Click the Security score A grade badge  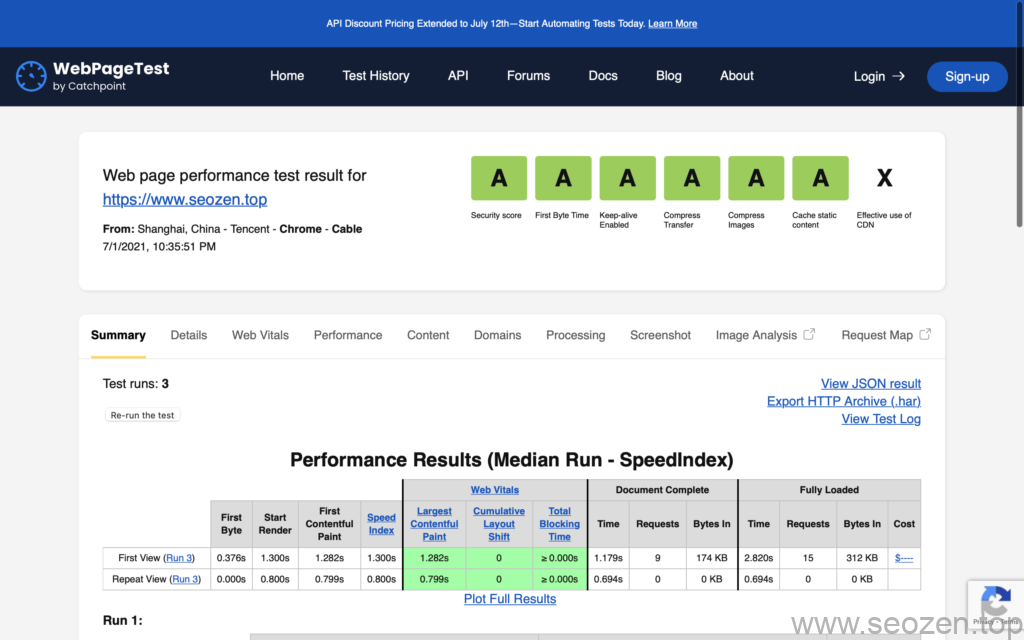click(499, 178)
